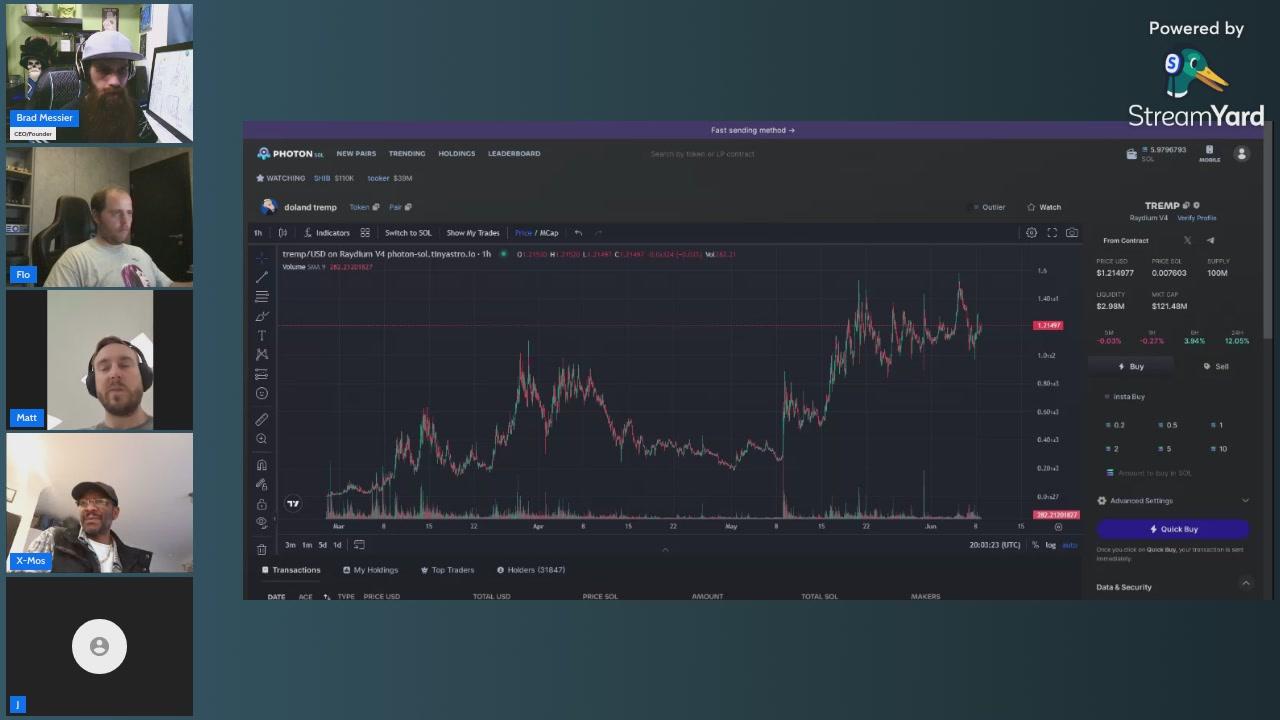Take a chart snapshot with camera icon
The height and width of the screenshot is (720, 1280).
tap(1072, 233)
